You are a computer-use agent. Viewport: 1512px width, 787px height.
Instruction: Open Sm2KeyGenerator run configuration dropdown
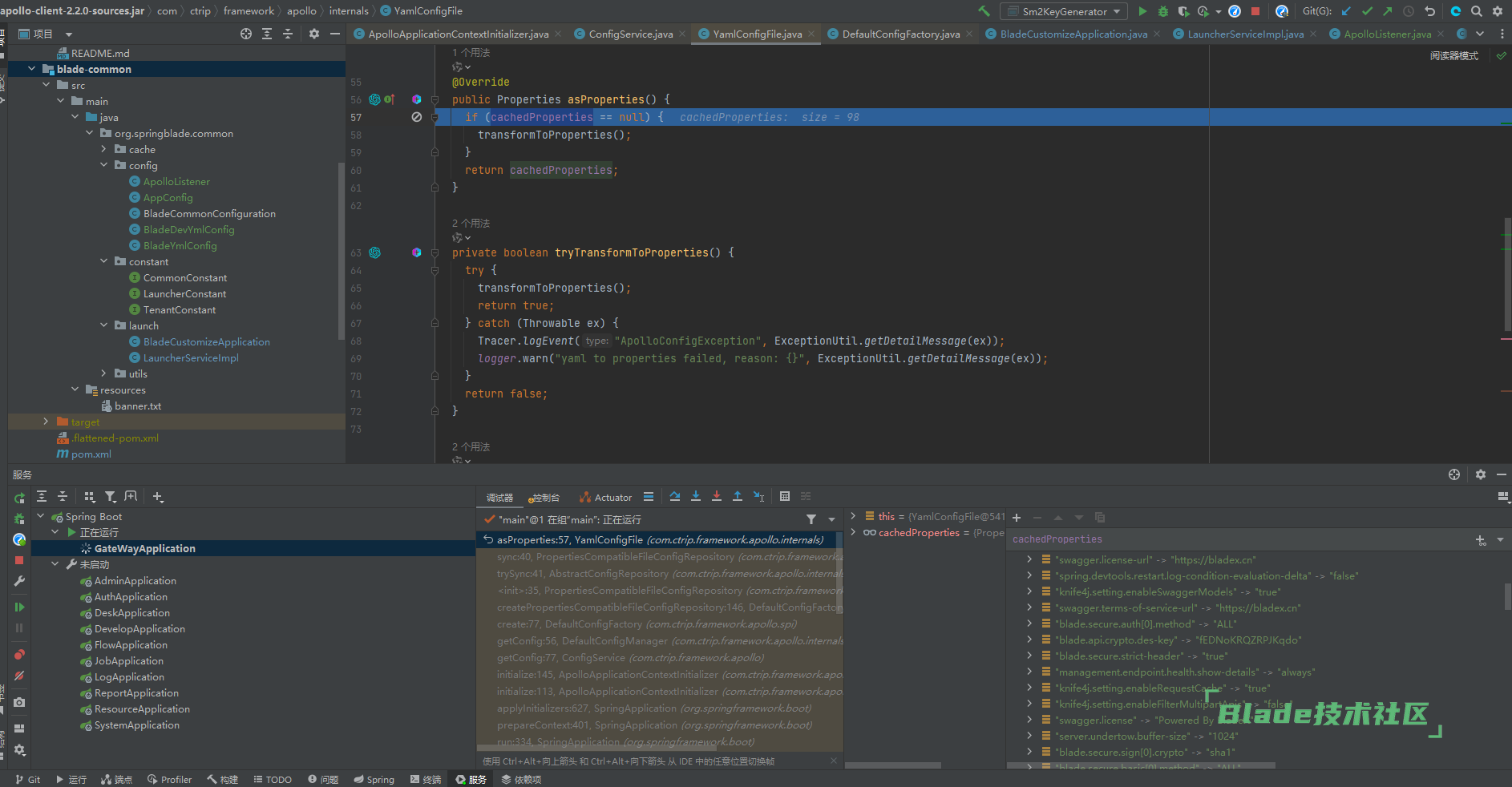coord(1064,11)
